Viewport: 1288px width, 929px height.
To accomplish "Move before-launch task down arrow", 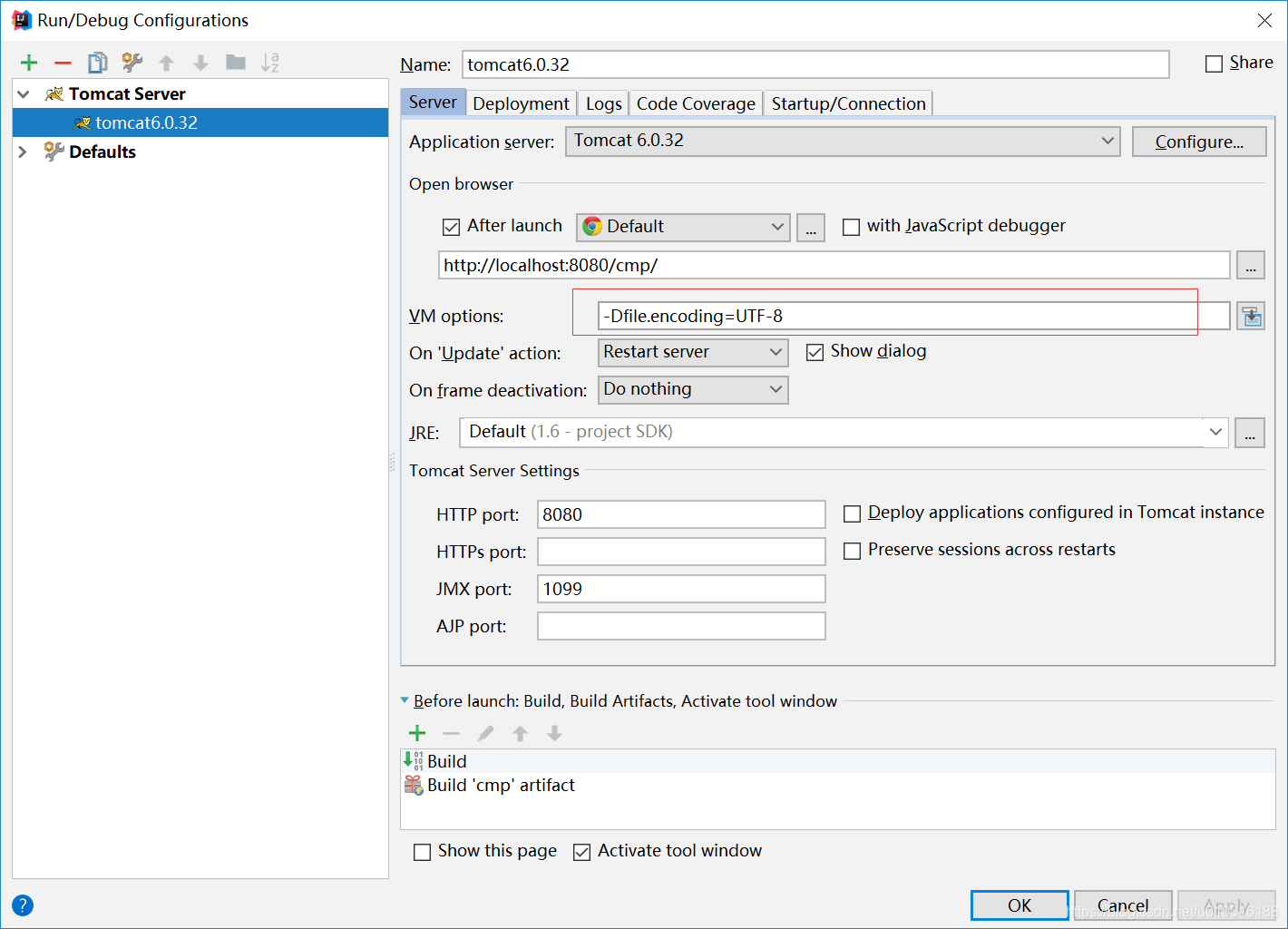I will point(554,733).
